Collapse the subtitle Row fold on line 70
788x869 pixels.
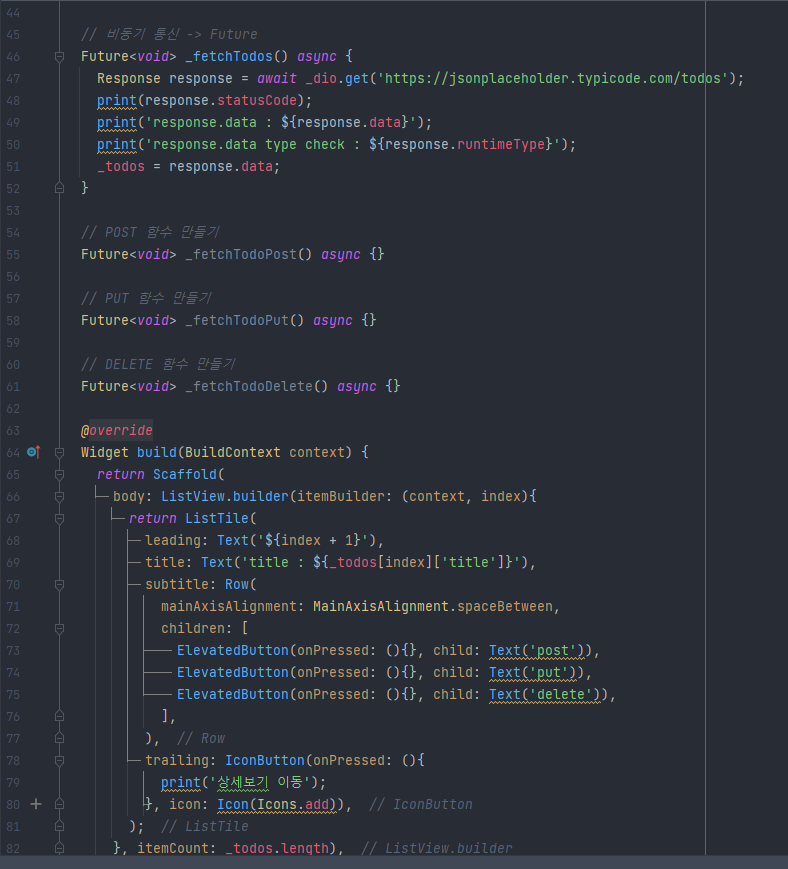[x=59, y=584]
